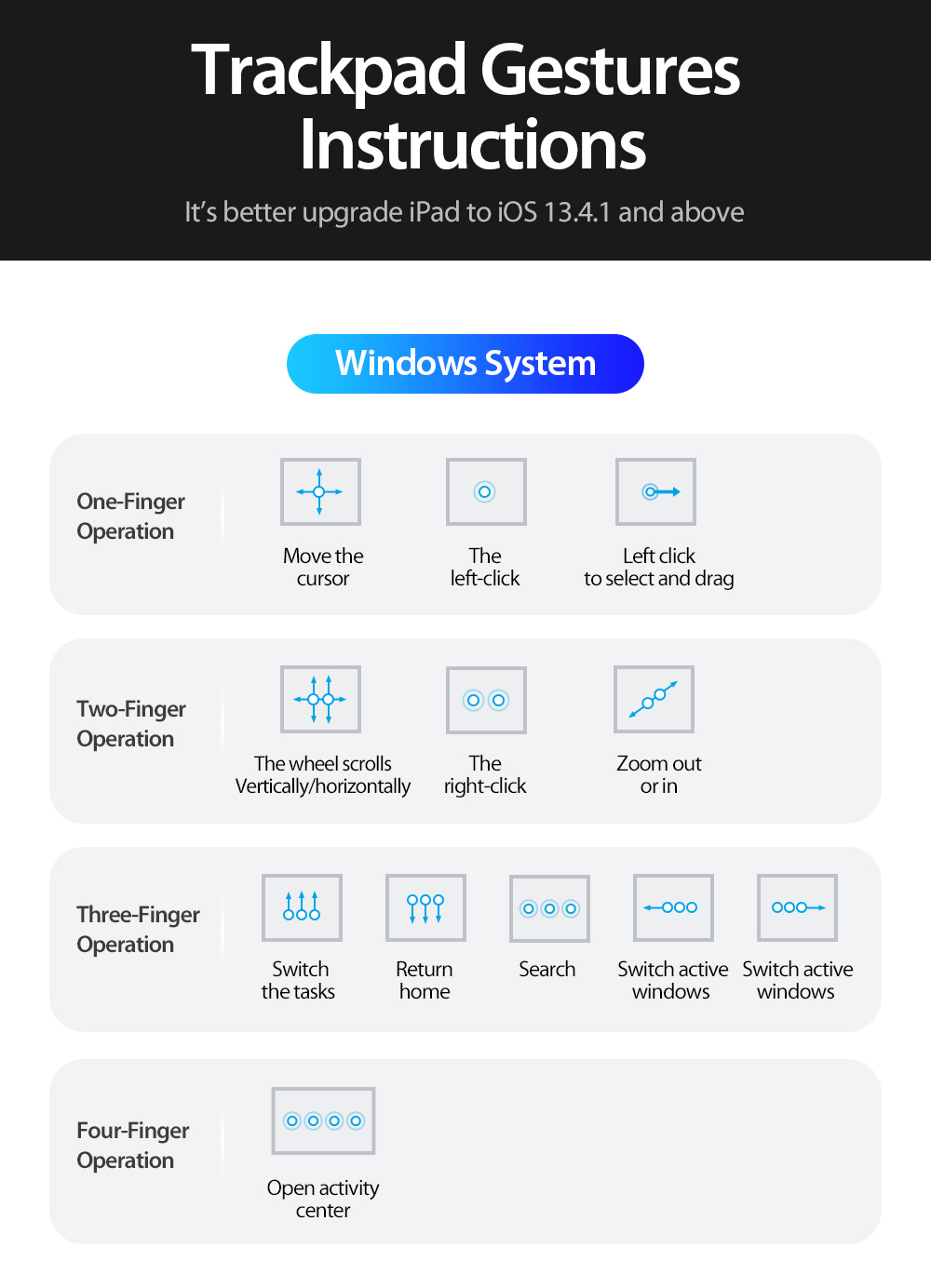The height and width of the screenshot is (1288, 931).
Task: Select the left-arrow Switch active windows icon
Action: (673, 907)
